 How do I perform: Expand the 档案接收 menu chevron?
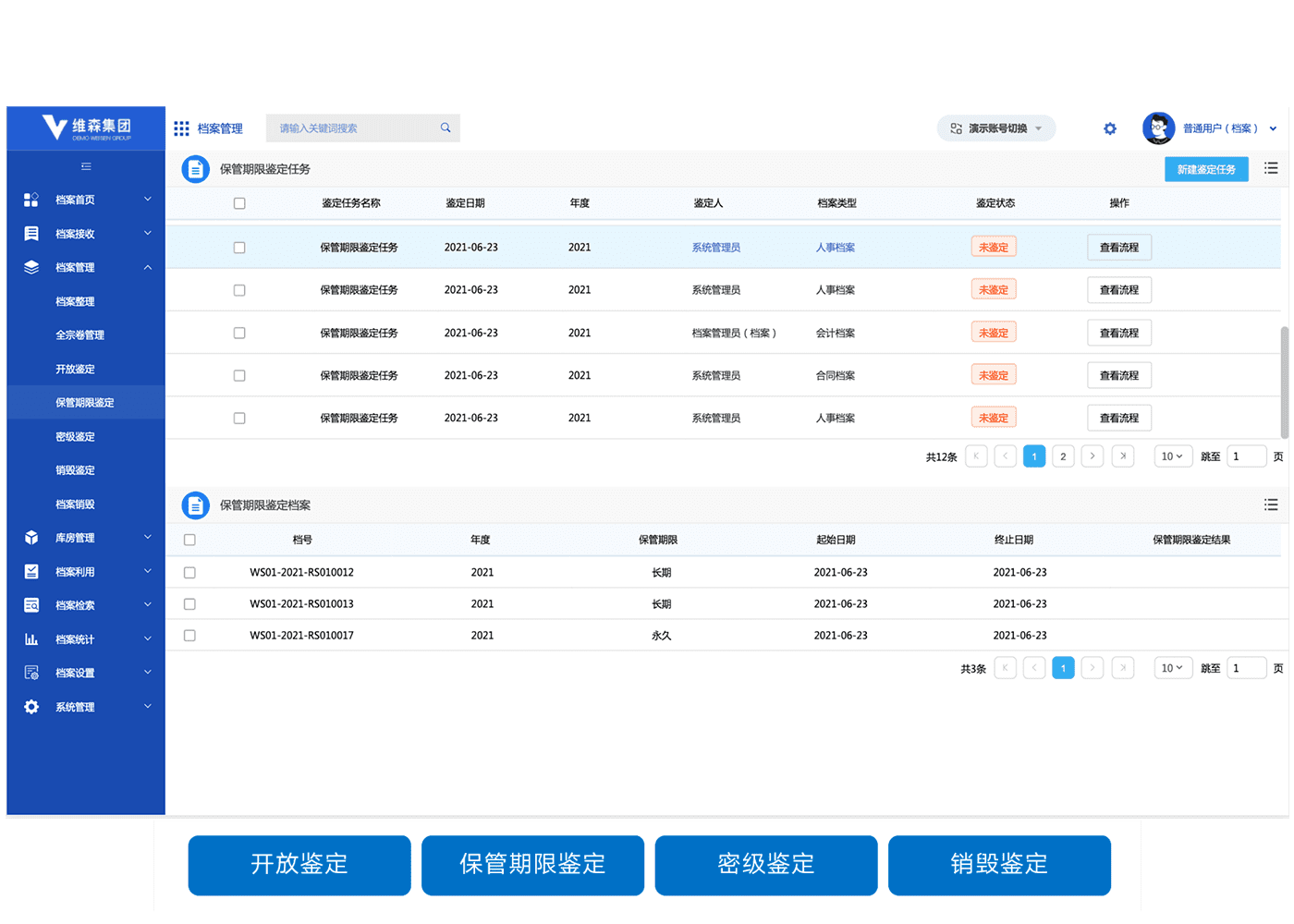click(148, 234)
